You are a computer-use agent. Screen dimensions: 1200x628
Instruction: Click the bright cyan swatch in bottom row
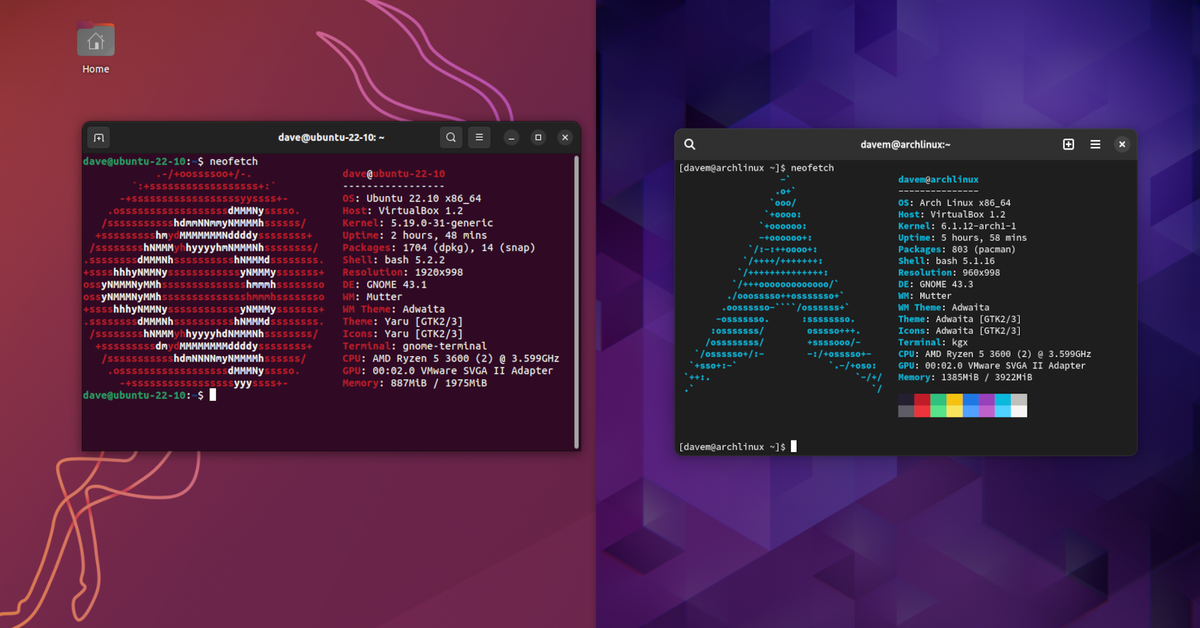(1003, 411)
